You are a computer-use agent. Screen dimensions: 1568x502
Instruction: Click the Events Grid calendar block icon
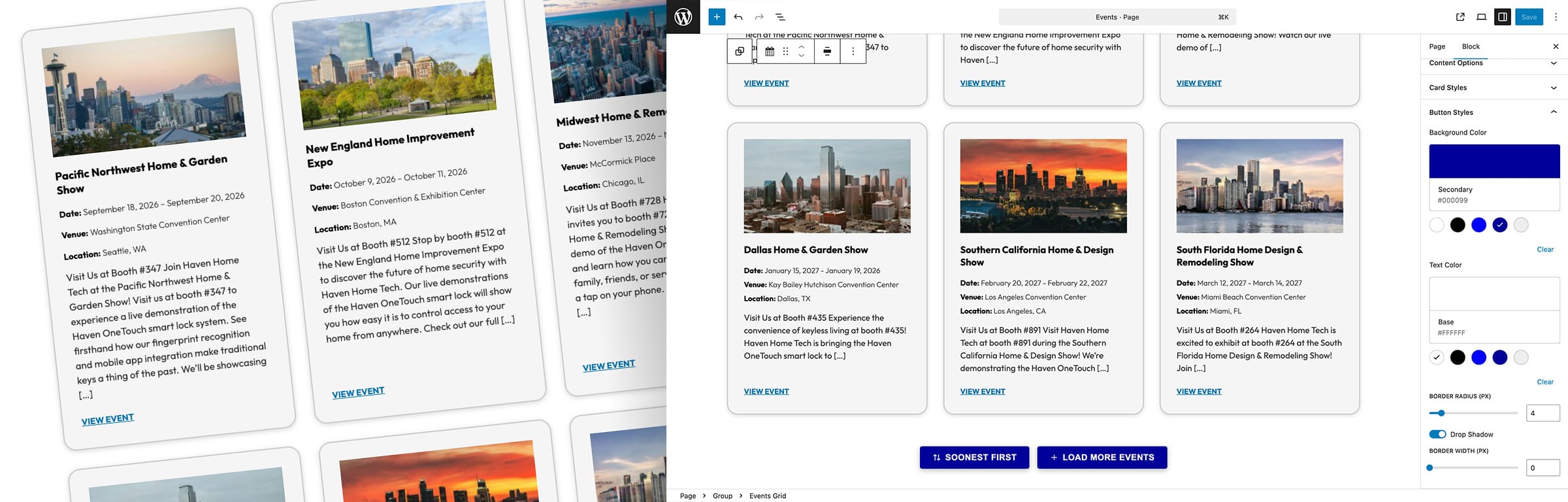(770, 51)
